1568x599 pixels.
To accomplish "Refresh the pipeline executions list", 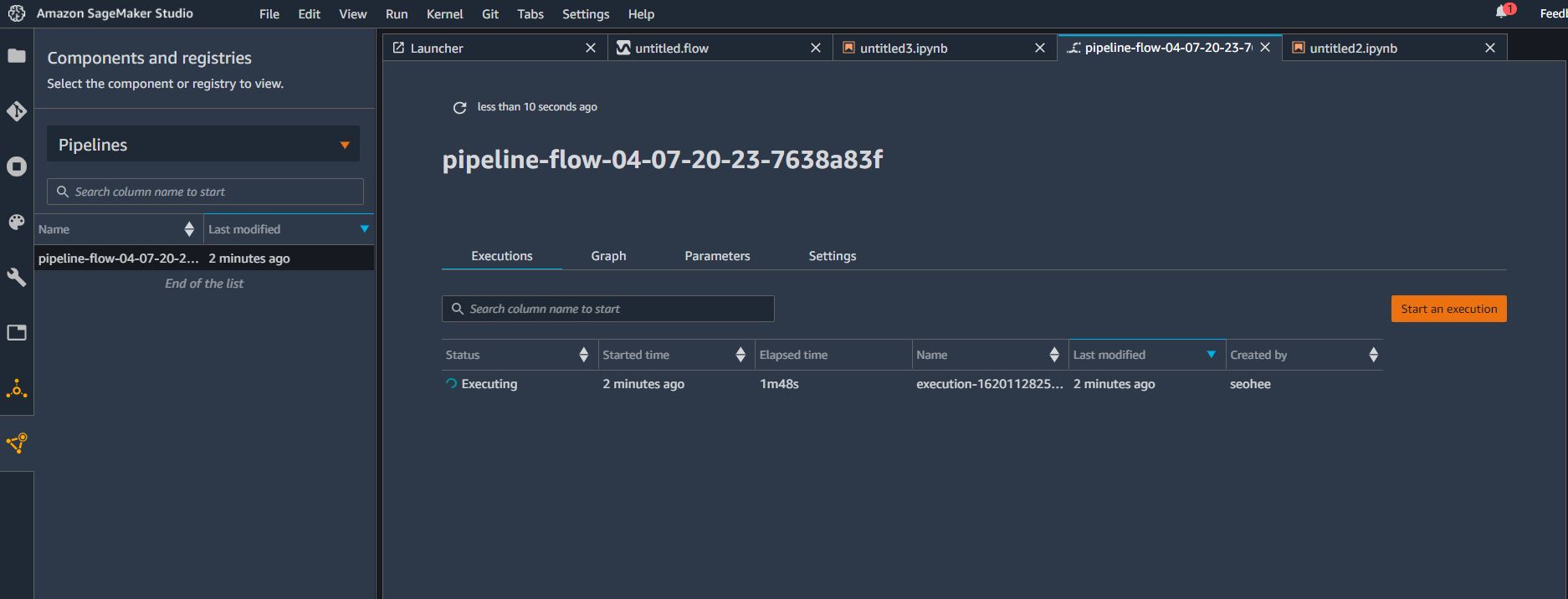I will point(459,107).
